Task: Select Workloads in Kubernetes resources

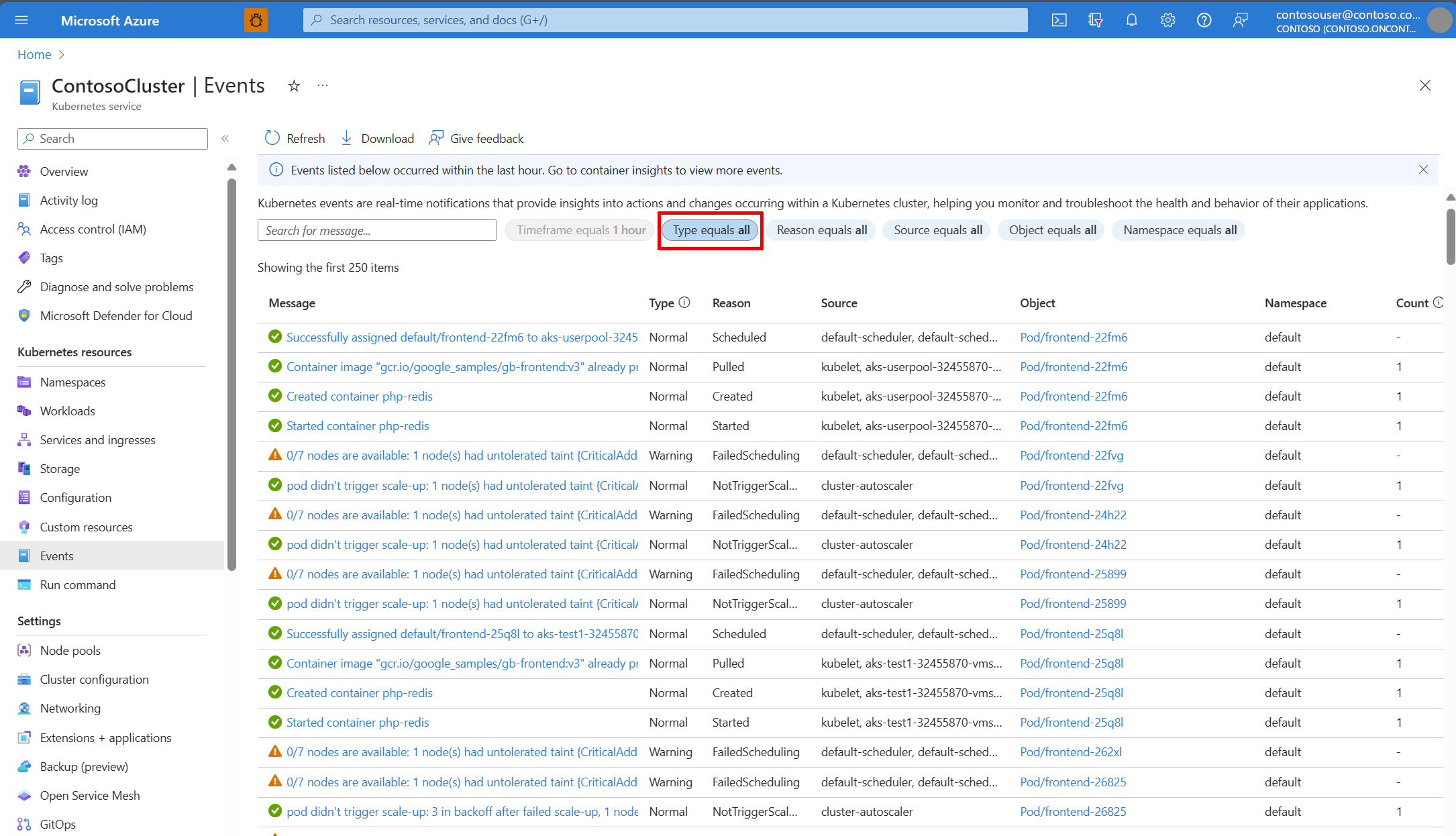Action: tap(67, 411)
